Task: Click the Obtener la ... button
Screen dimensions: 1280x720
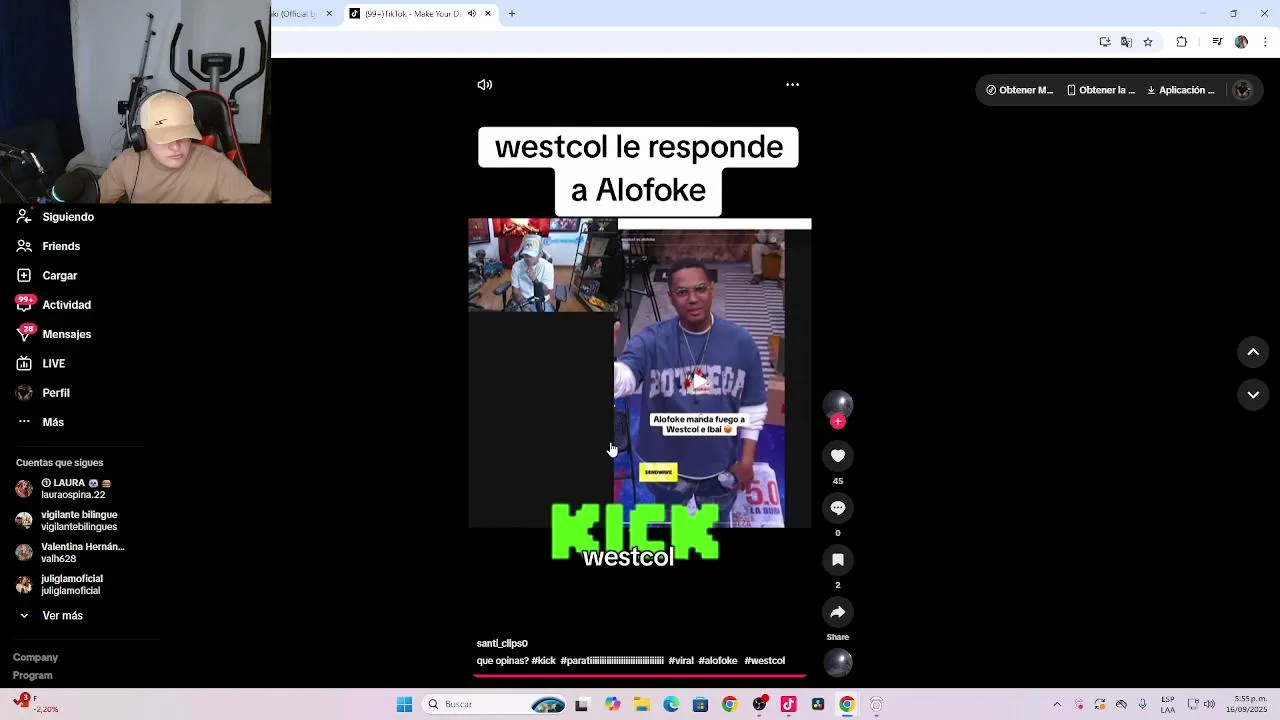Action: [1100, 90]
